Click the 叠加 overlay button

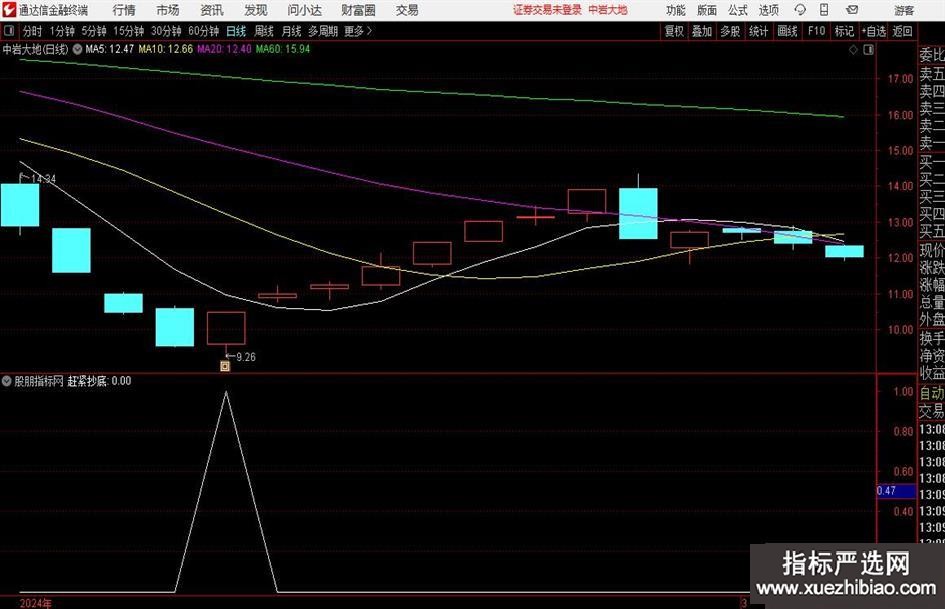702,31
